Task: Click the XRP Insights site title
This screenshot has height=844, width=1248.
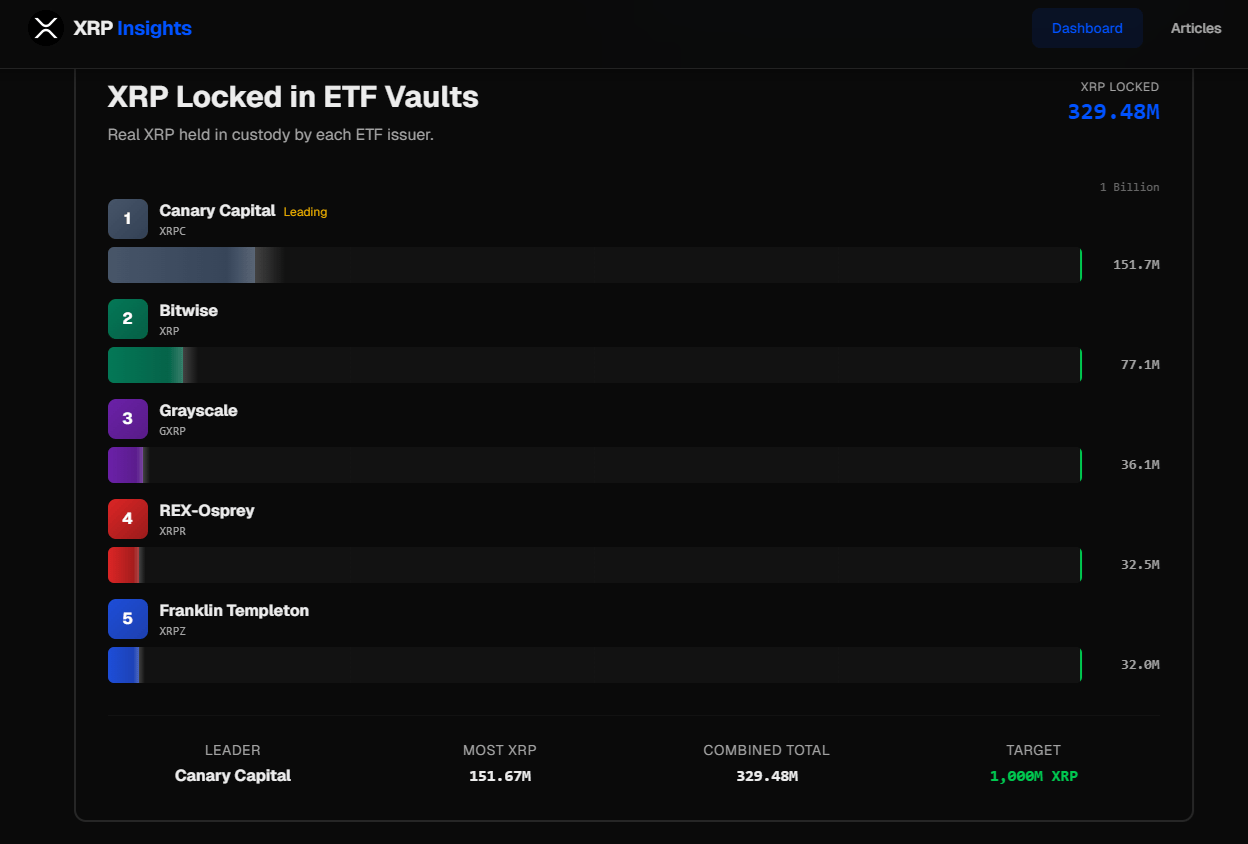Action: (x=130, y=28)
